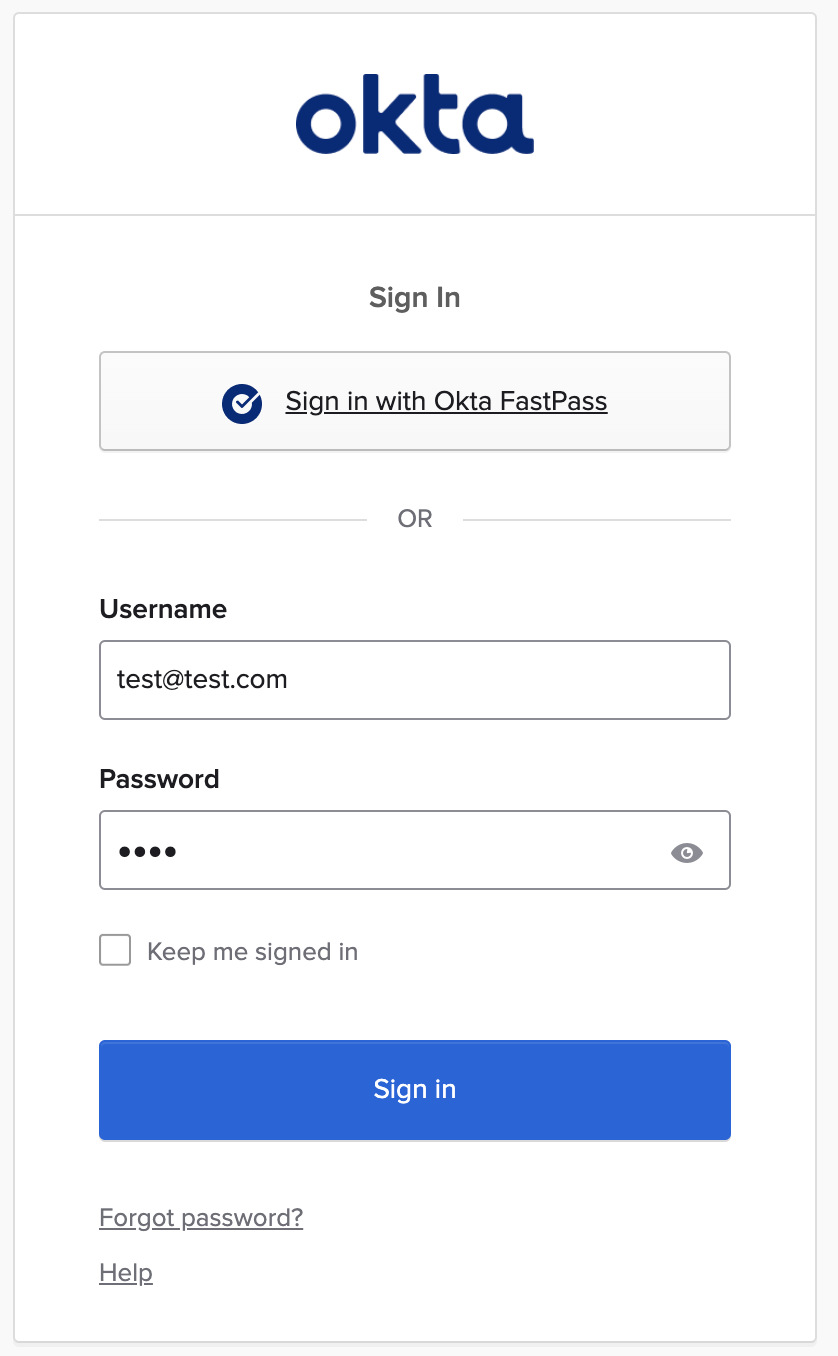Click the Okta logo at top
Image resolution: width=838 pixels, height=1356 pixels.
pyautogui.click(x=415, y=114)
